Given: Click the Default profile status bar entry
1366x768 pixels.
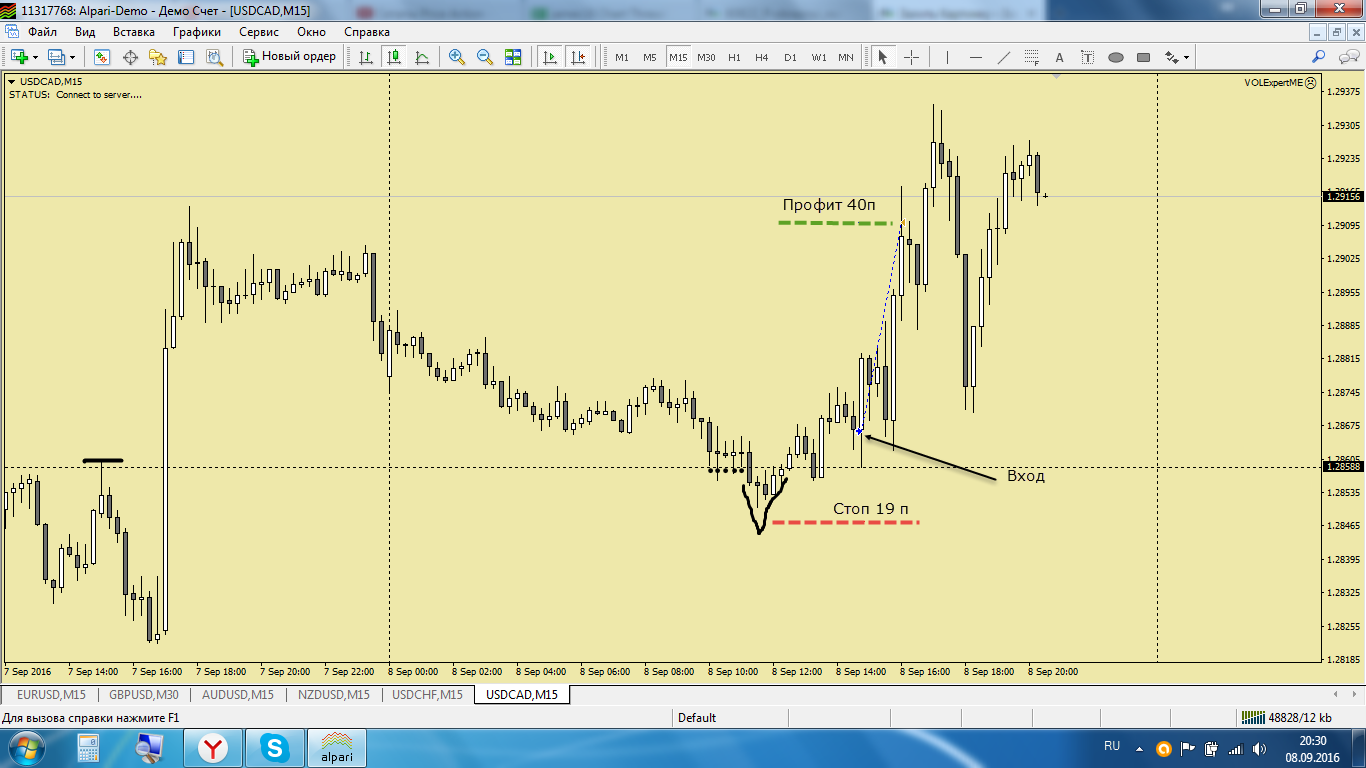Looking at the screenshot, I should point(697,717).
